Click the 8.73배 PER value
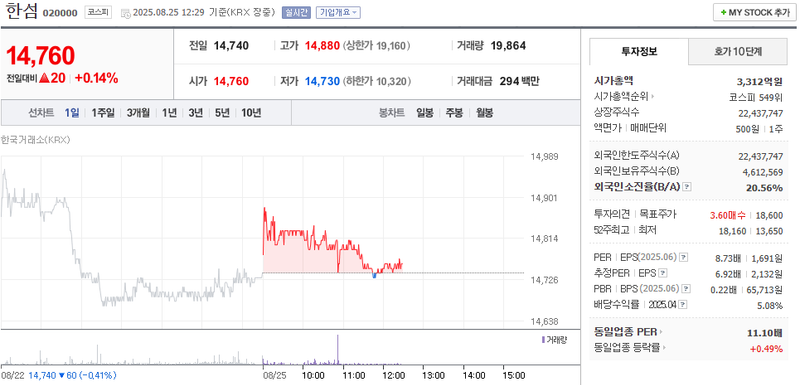 728,258
